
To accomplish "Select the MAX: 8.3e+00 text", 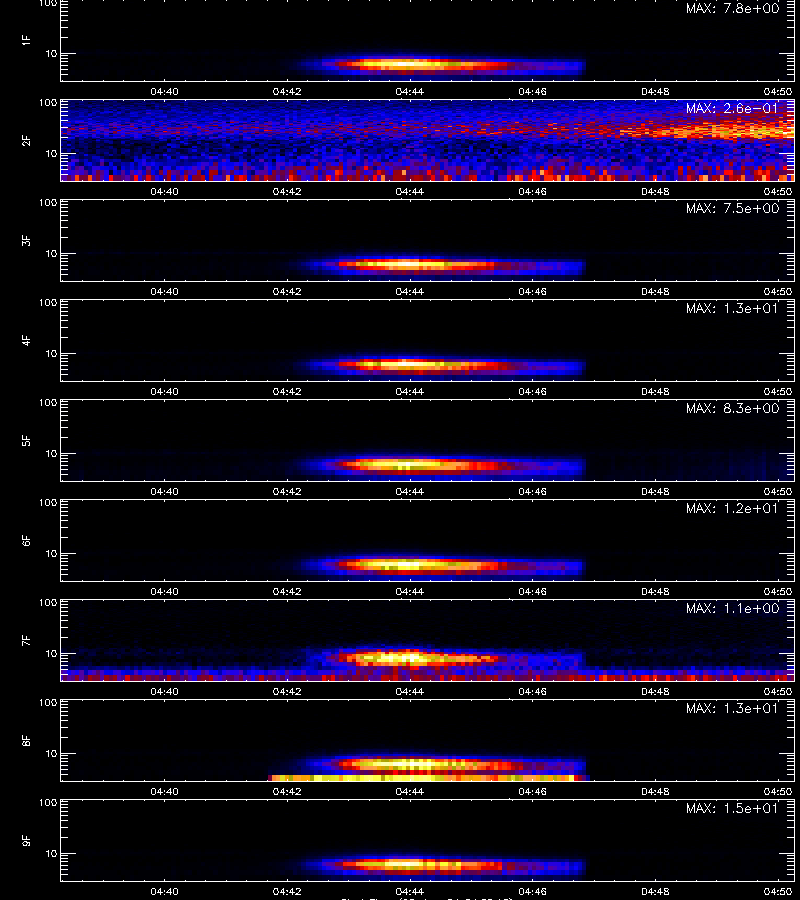I will pos(732,408).
